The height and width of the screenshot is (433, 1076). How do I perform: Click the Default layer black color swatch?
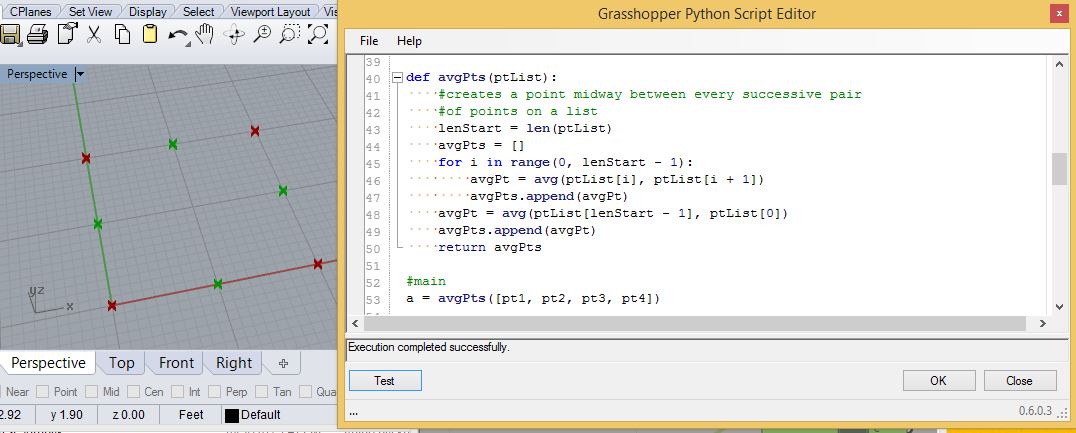pyautogui.click(x=232, y=415)
